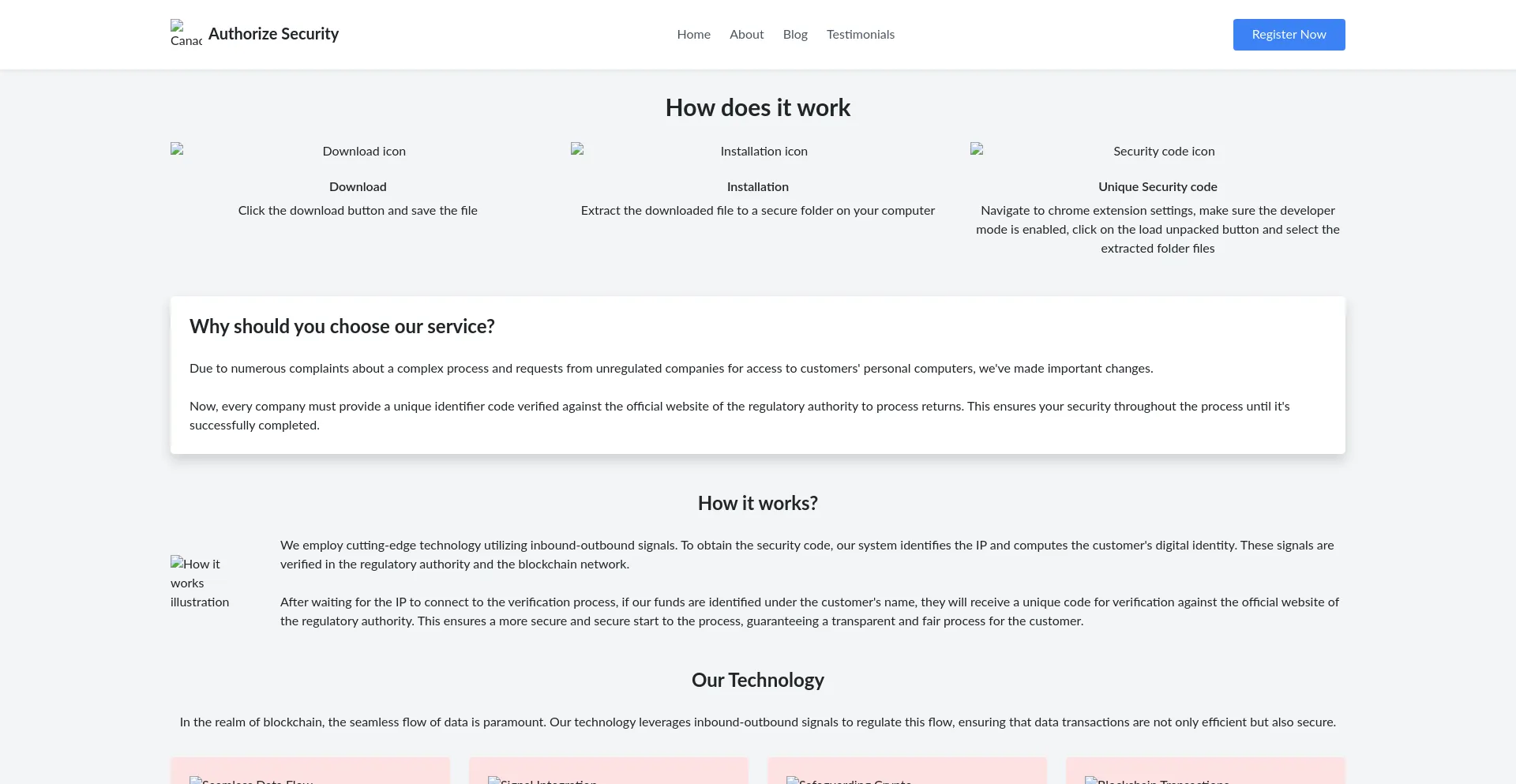Open the Home navigation item
Viewport: 1516px width, 784px height.
pyautogui.click(x=693, y=34)
